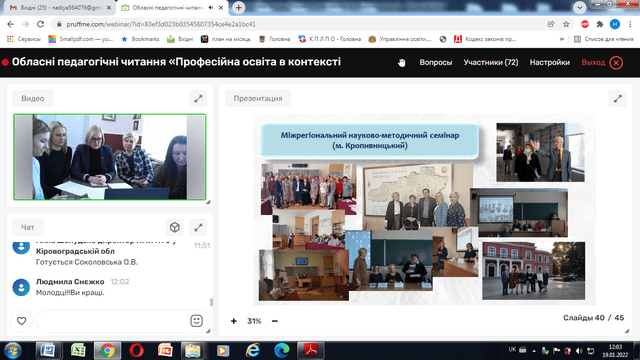The image size is (640, 360).
Task: Open Настройки in the webinar header
Action: pyautogui.click(x=549, y=62)
